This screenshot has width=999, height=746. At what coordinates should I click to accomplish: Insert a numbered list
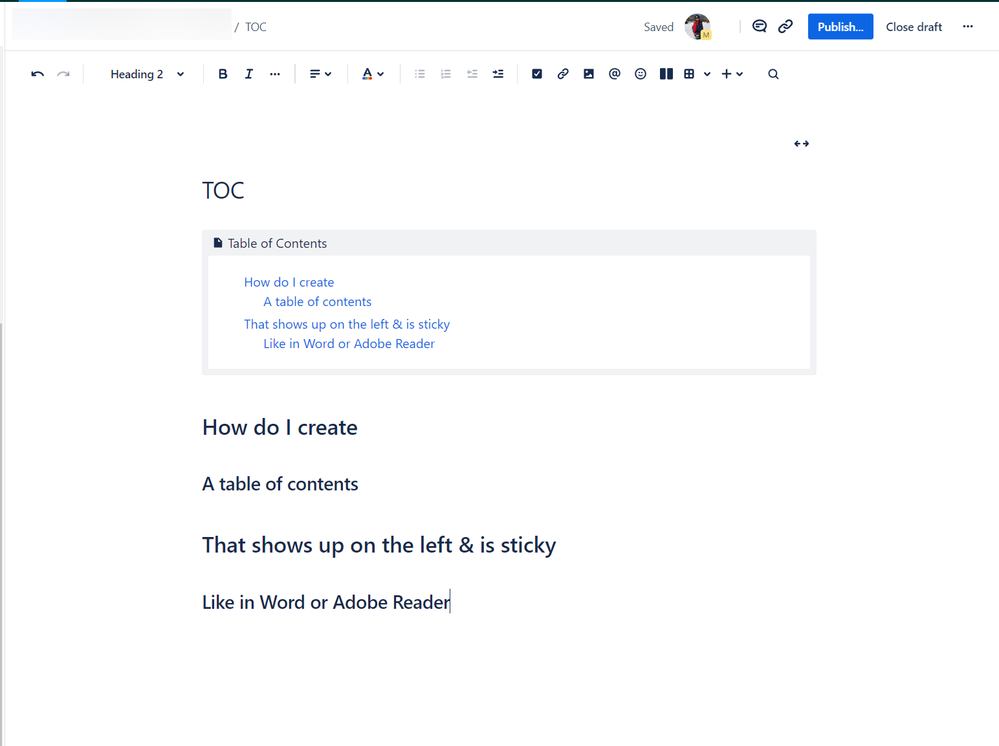pos(445,74)
